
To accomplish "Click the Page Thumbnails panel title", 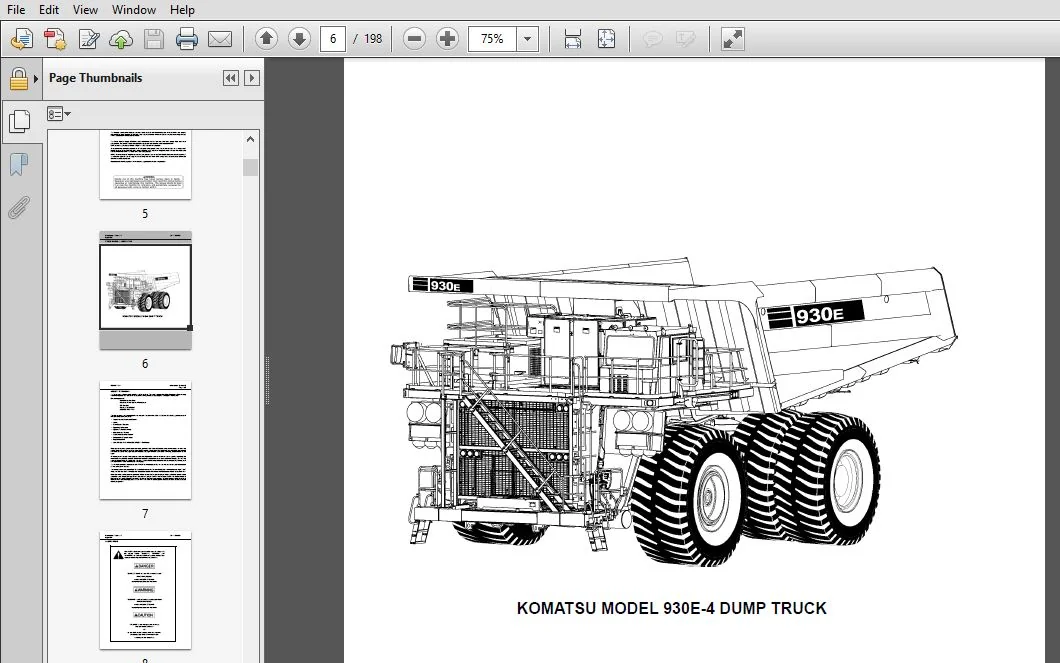I will click(x=95, y=78).
